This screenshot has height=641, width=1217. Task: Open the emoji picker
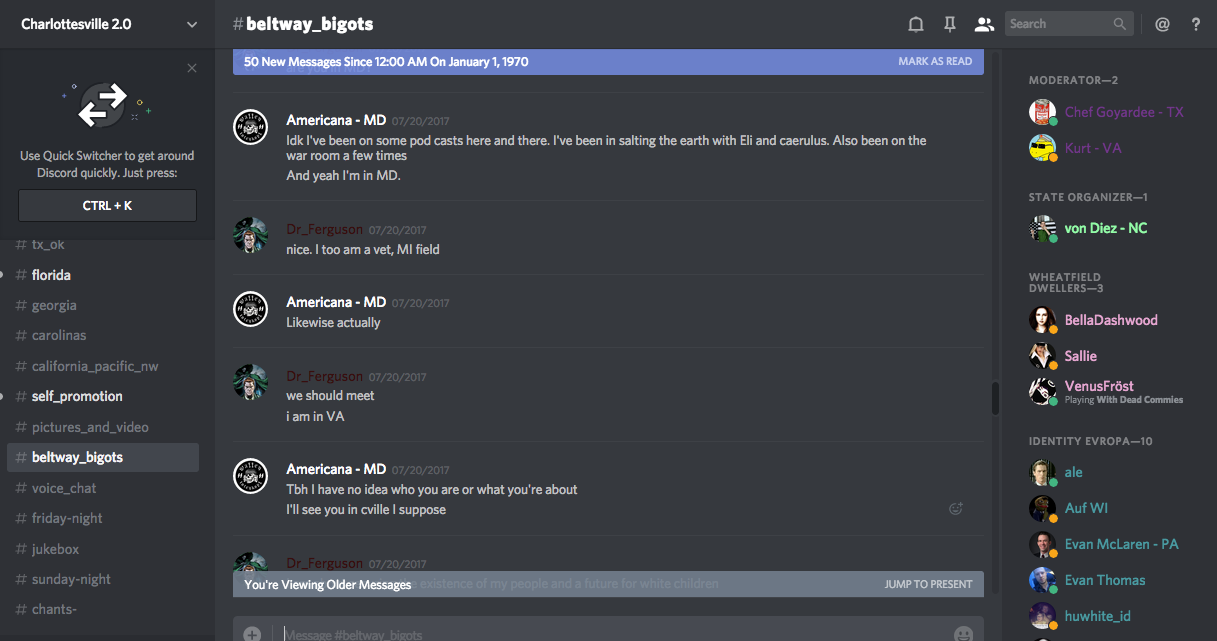(x=963, y=634)
